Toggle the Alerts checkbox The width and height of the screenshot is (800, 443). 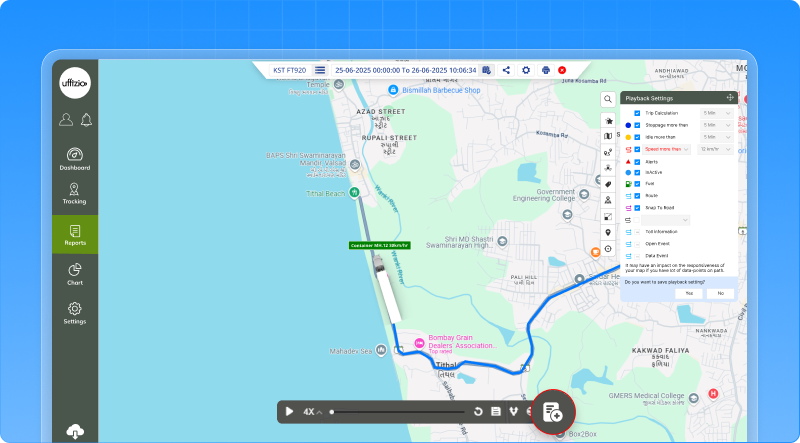click(637, 160)
